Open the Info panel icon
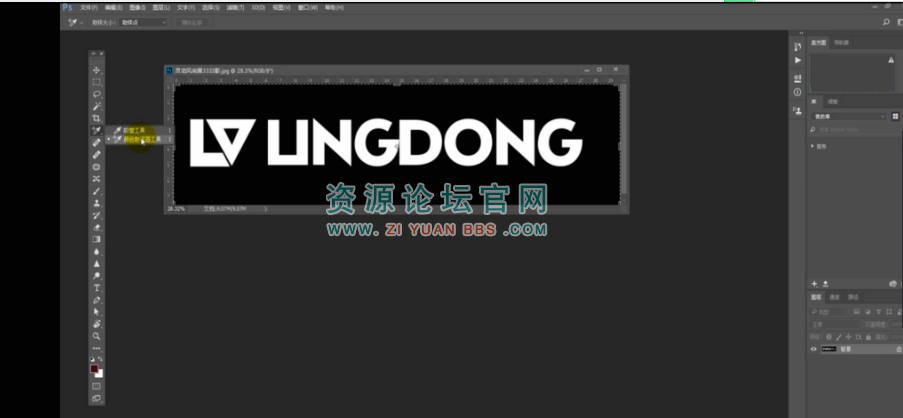 pos(797,92)
